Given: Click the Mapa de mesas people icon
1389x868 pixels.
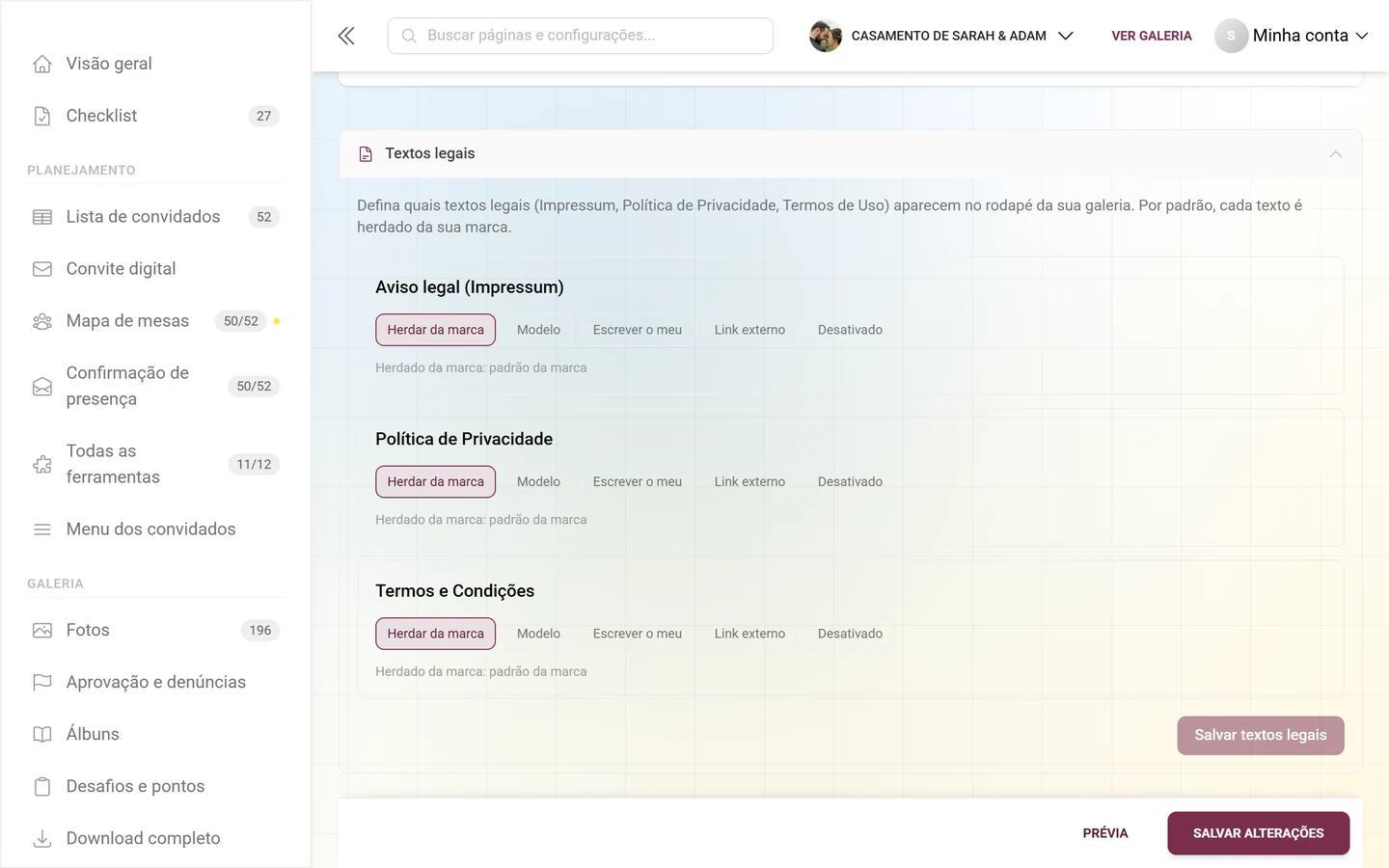Looking at the screenshot, I should (x=42, y=321).
